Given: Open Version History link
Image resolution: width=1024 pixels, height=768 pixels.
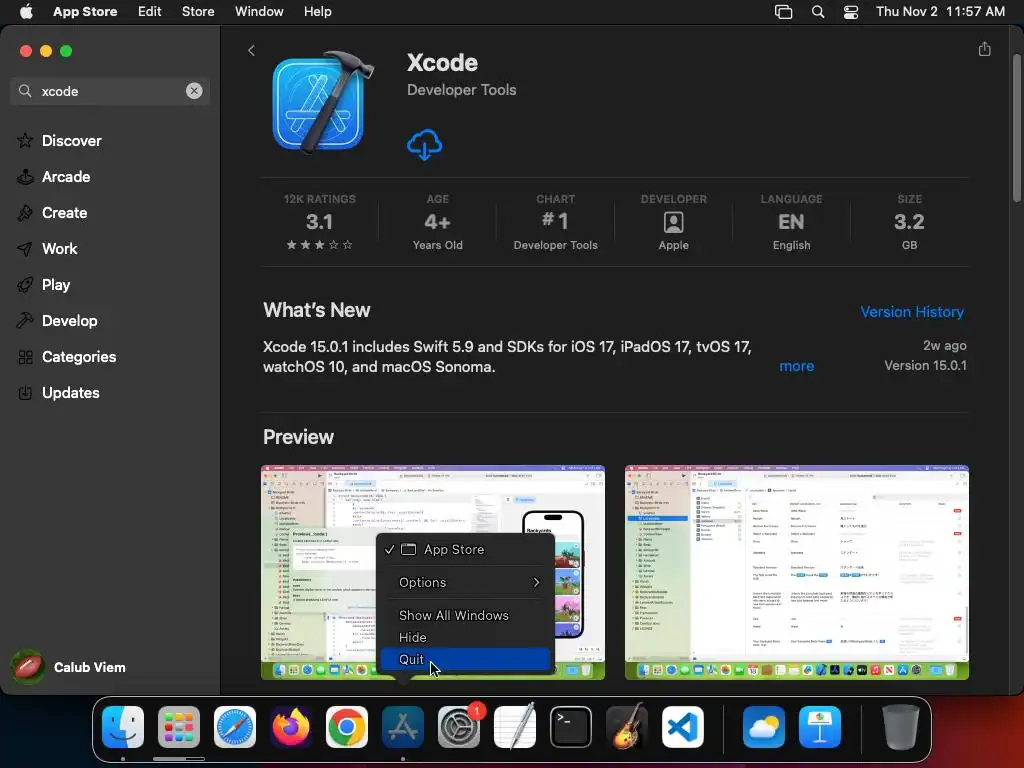Looking at the screenshot, I should click(912, 312).
